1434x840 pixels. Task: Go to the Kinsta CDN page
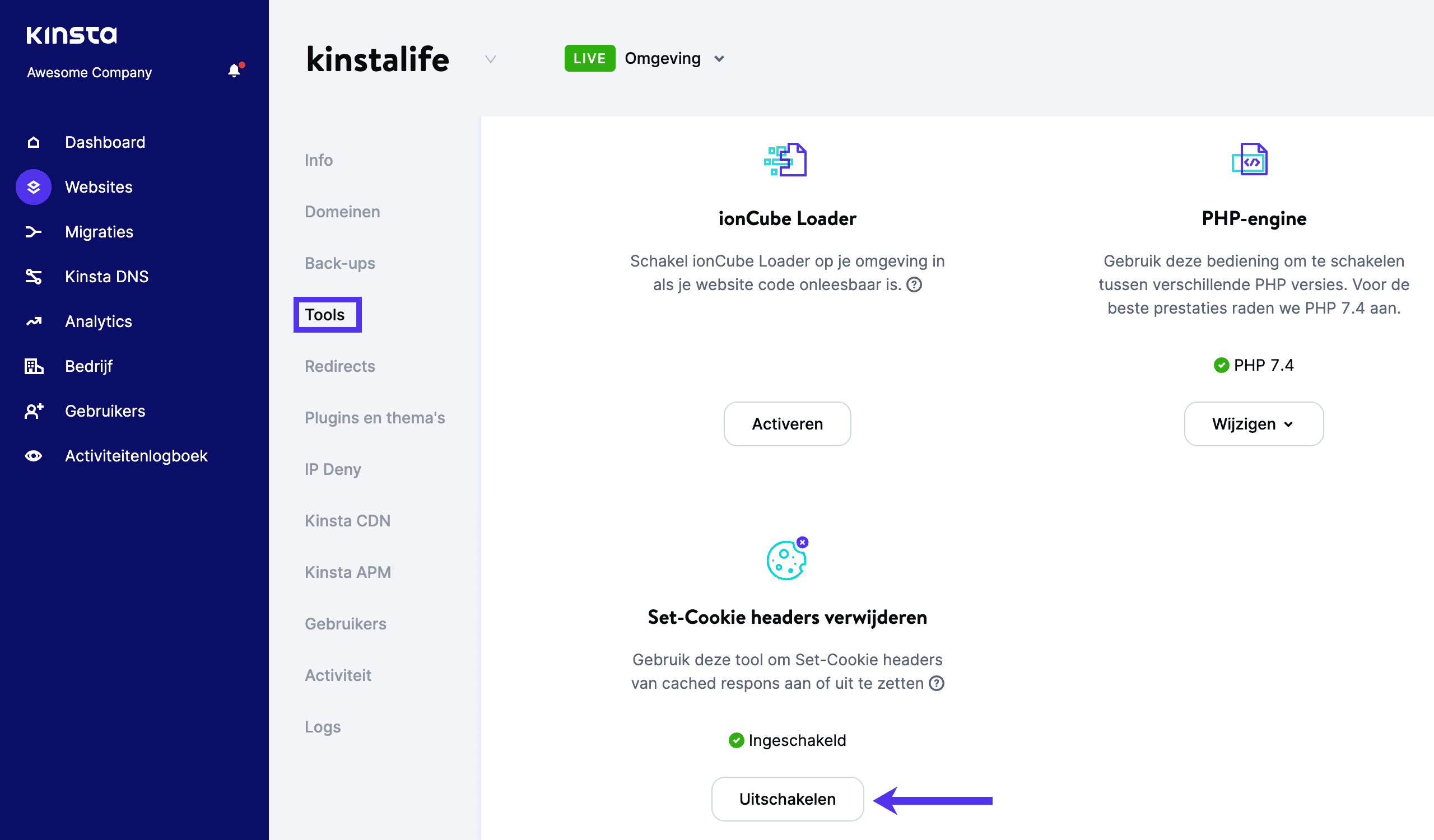point(347,521)
